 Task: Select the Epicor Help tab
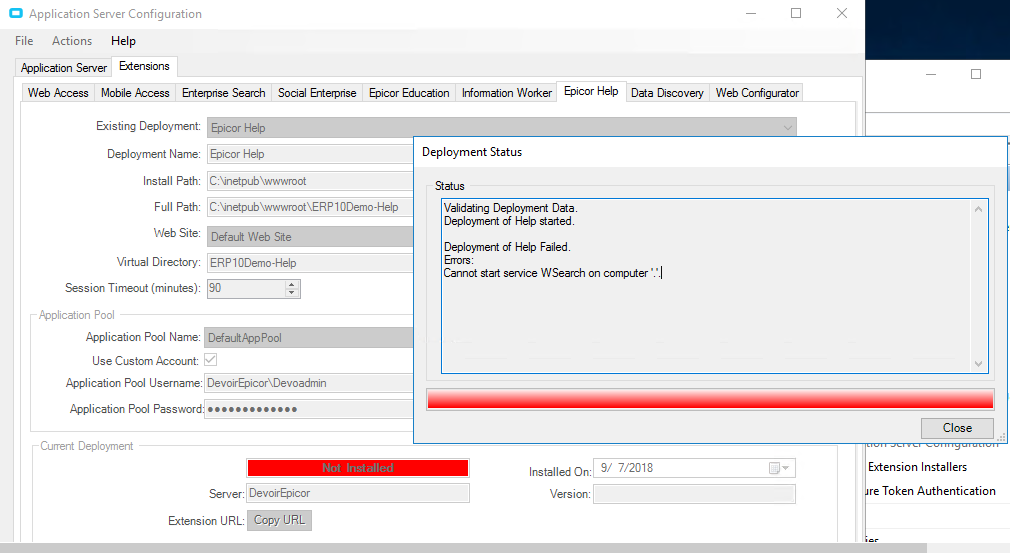(x=591, y=91)
